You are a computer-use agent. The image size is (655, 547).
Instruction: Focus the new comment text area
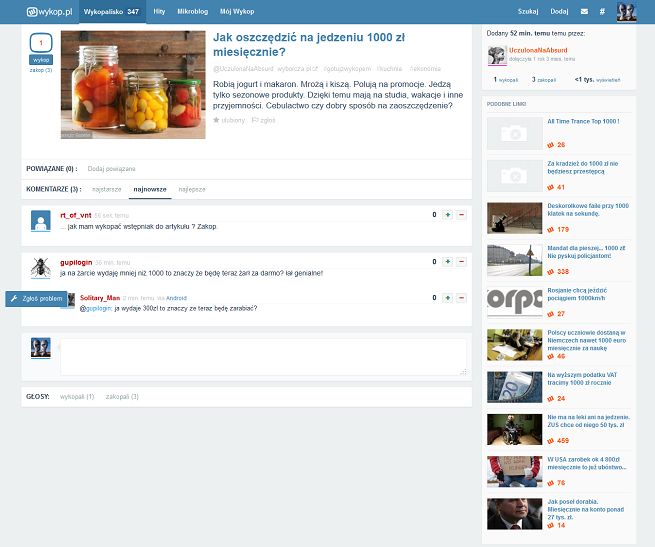click(263, 357)
